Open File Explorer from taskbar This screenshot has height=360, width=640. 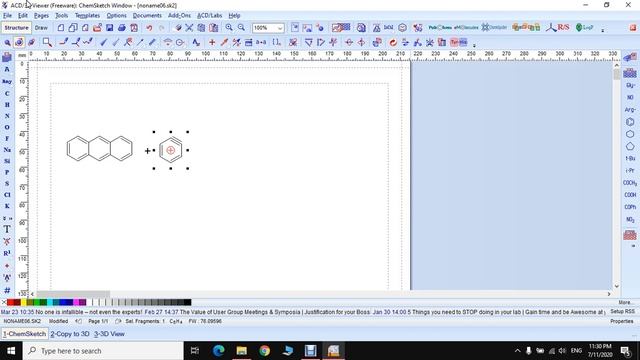coord(242,351)
